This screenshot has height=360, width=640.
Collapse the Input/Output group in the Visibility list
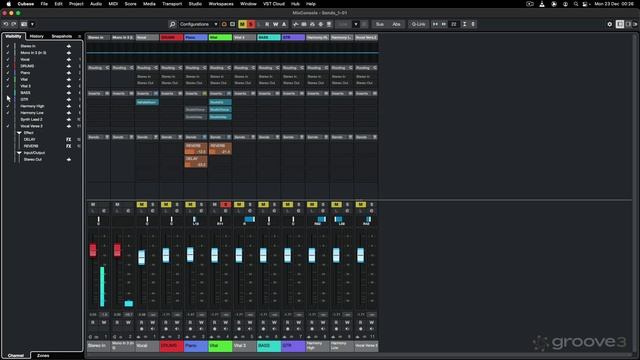(x=19, y=153)
